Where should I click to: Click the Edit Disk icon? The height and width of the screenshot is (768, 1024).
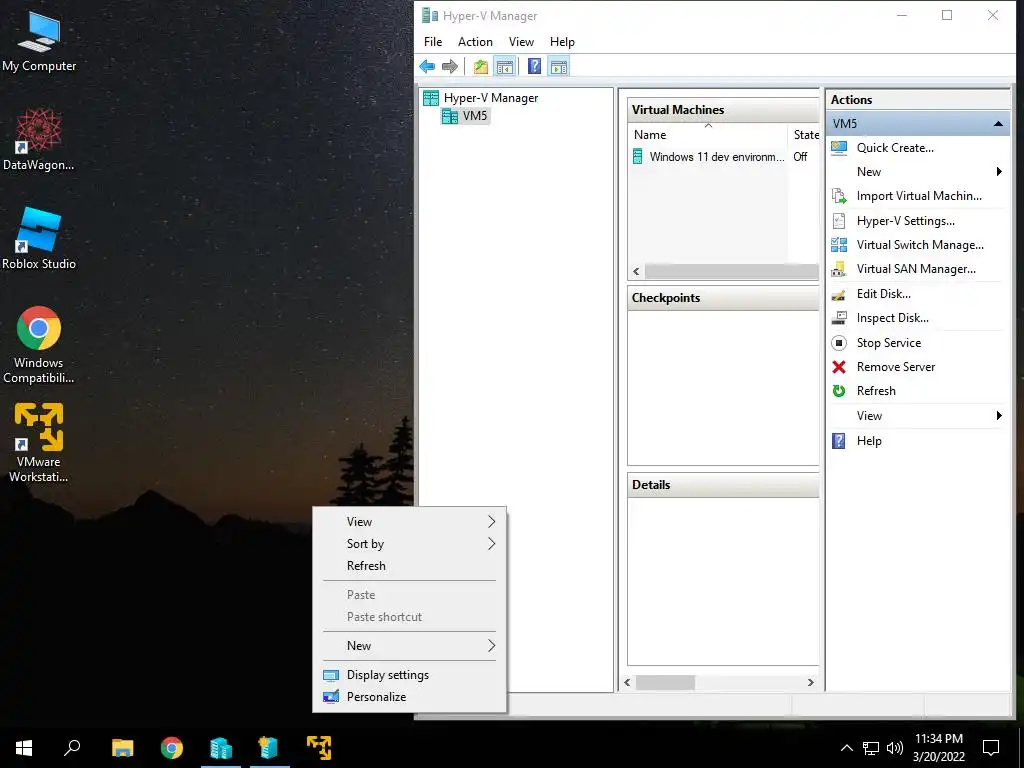click(839, 294)
